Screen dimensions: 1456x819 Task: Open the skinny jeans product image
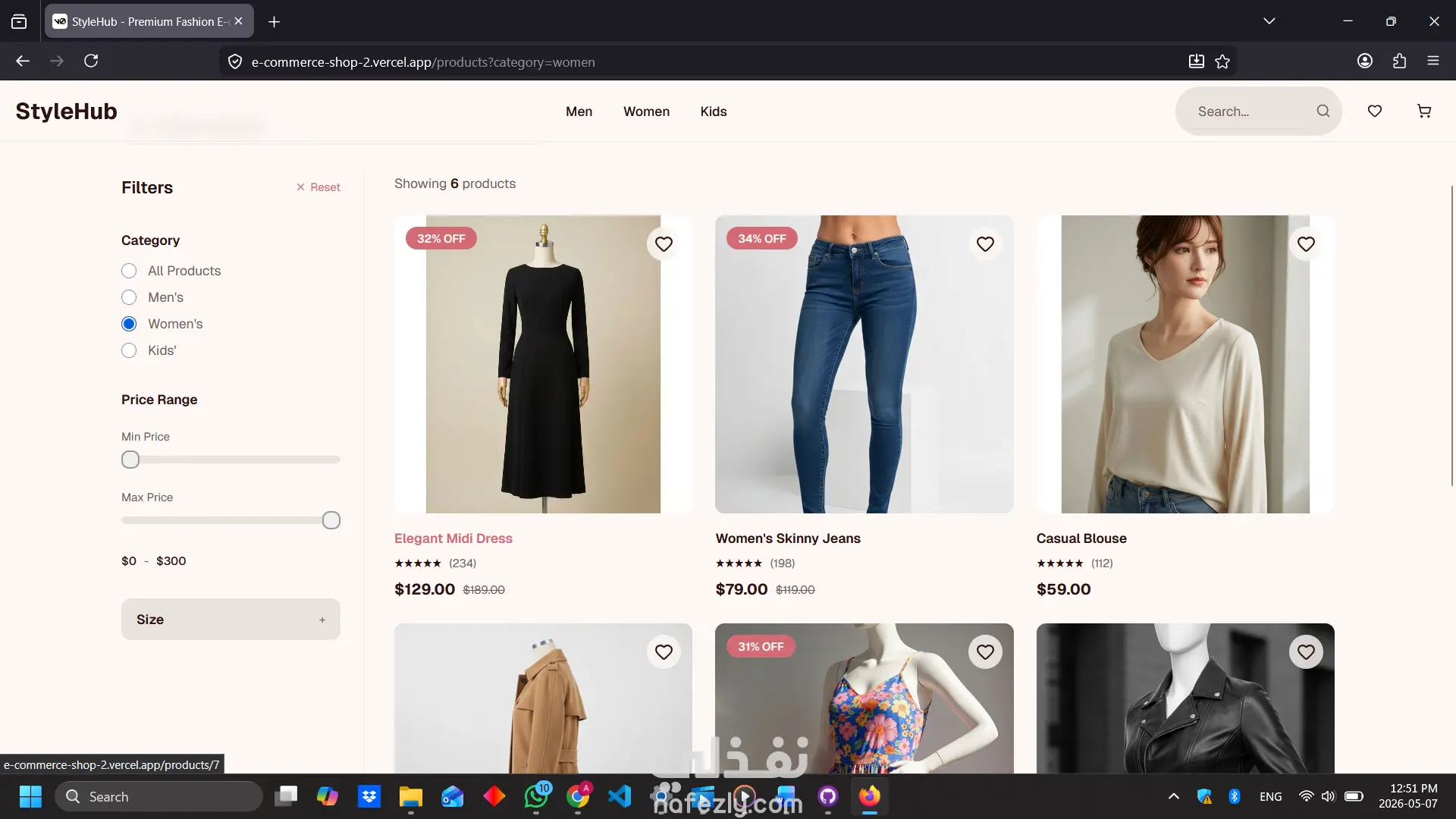coord(864,365)
